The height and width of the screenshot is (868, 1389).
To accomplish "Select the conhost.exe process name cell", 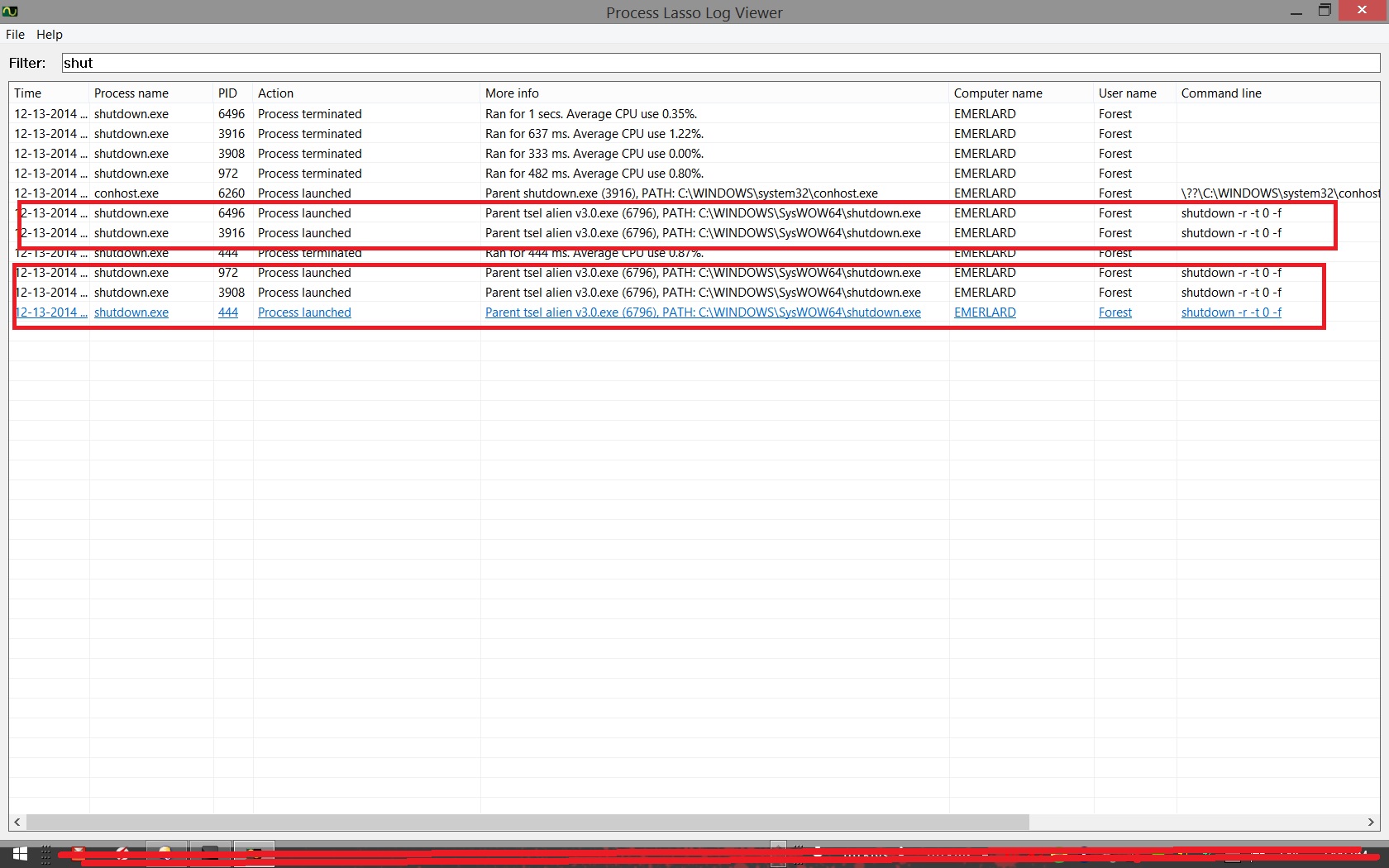I will coord(126,193).
